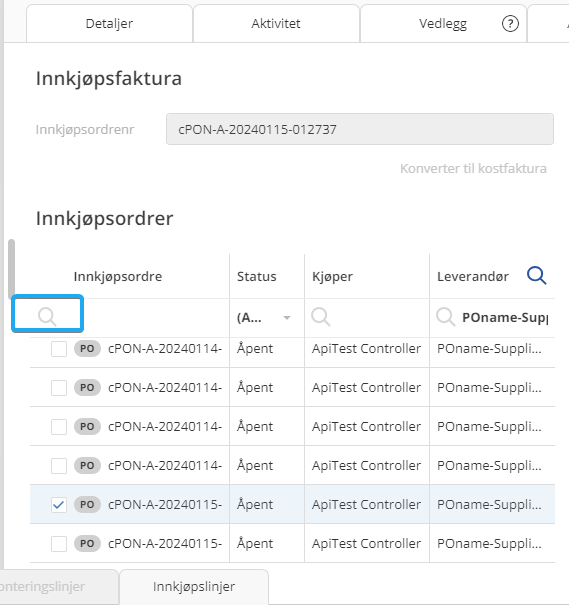Uncheck the selected cPON-A-20240115 order checkbox
This screenshot has width=569, height=605.
click(59, 504)
